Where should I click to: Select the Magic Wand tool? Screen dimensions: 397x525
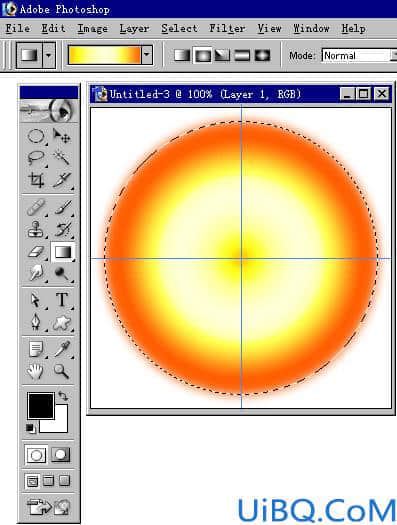[x=62, y=158]
